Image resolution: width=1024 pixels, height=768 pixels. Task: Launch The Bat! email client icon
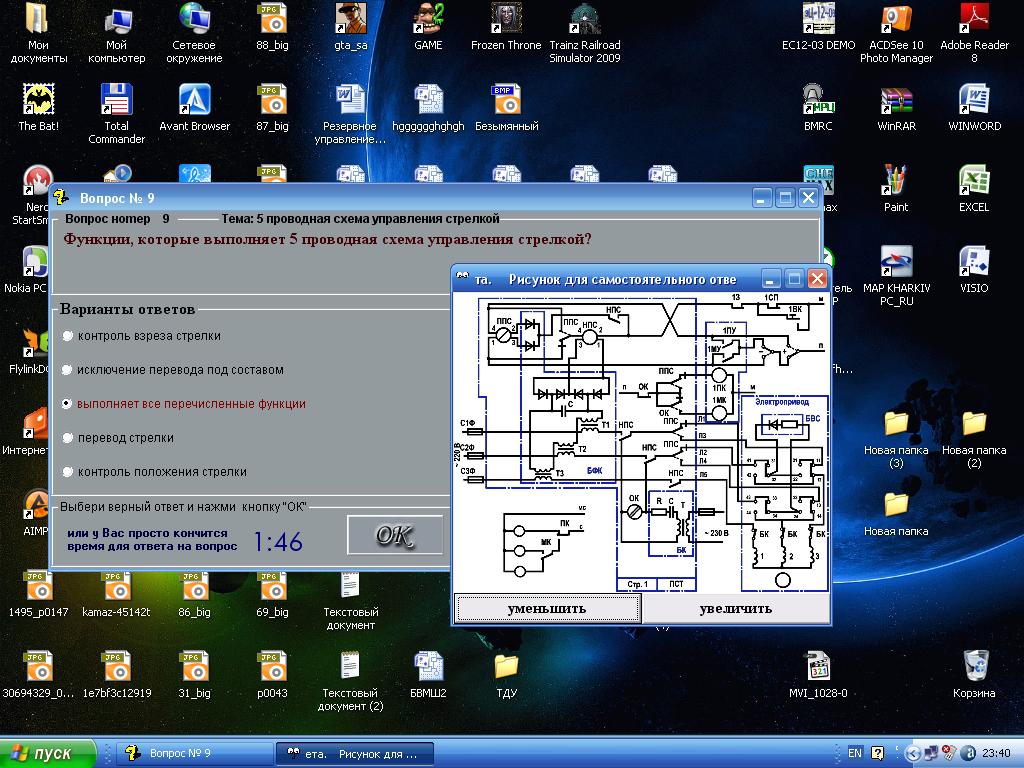pyautogui.click(x=39, y=101)
